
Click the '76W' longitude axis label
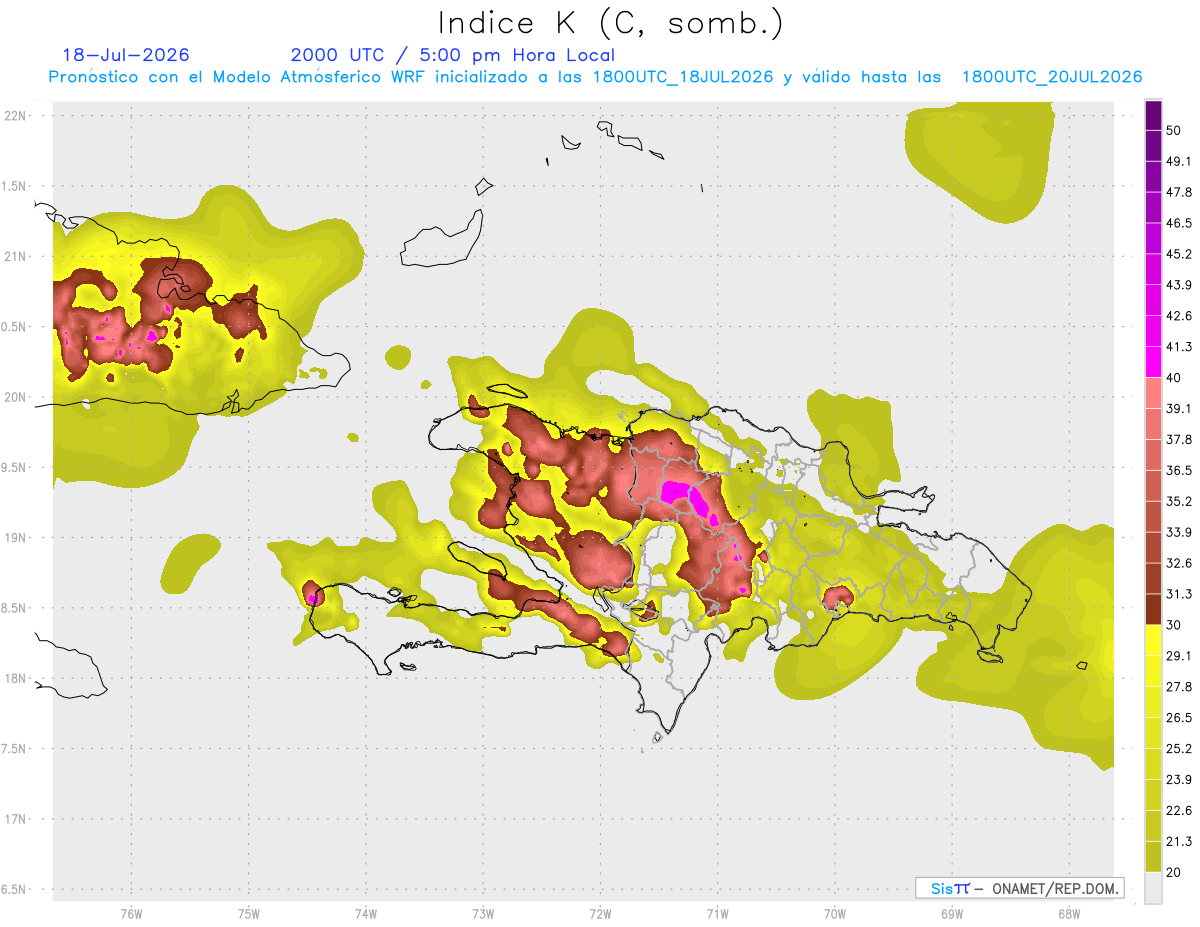click(x=131, y=912)
